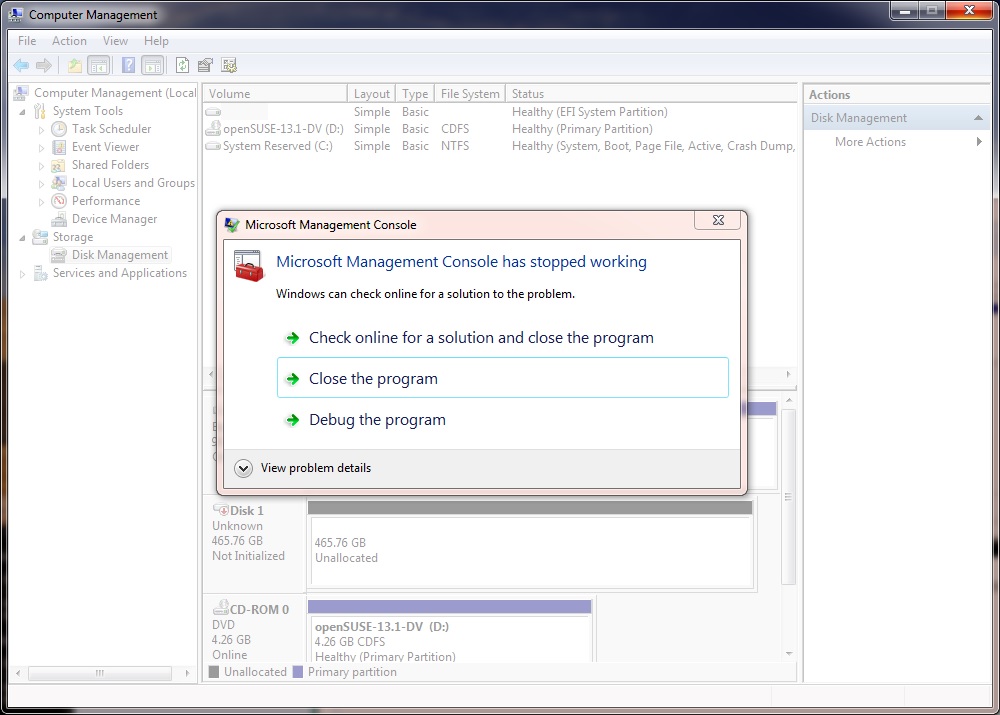Click the disk view vertical scrollbar thumb
Image resolution: width=1000 pixels, height=715 pixels.
(x=788, y=497)
